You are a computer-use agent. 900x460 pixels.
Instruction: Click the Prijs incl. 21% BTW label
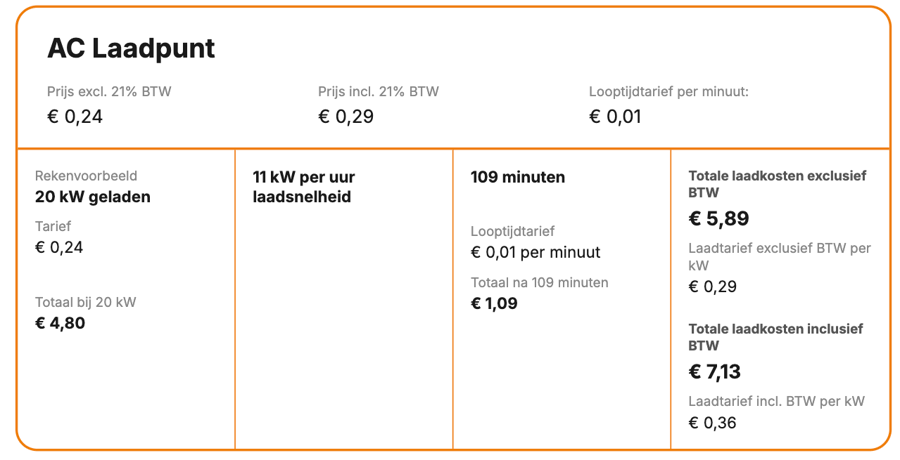(x=378, y=91)
